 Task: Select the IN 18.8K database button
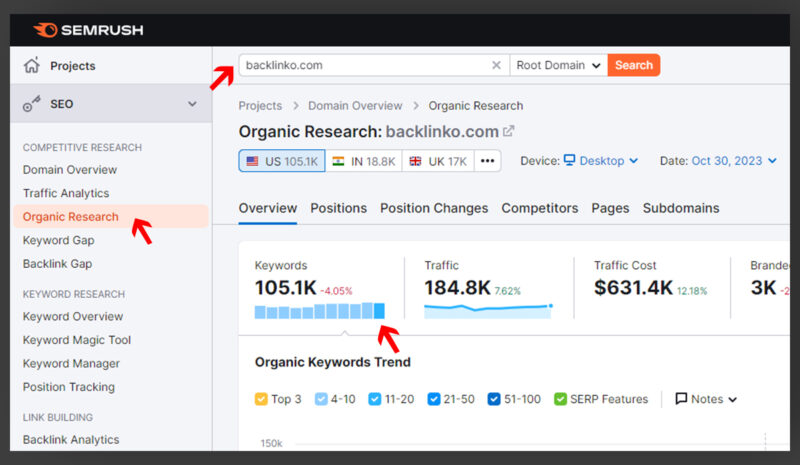pos(364,161)
